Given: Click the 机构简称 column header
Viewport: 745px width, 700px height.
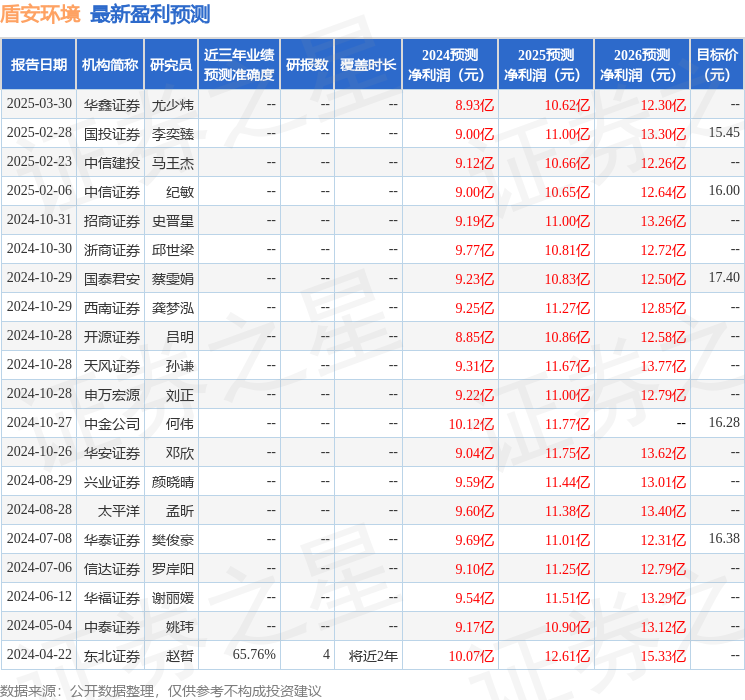Looking at the screenshot, I should [110, 64].
